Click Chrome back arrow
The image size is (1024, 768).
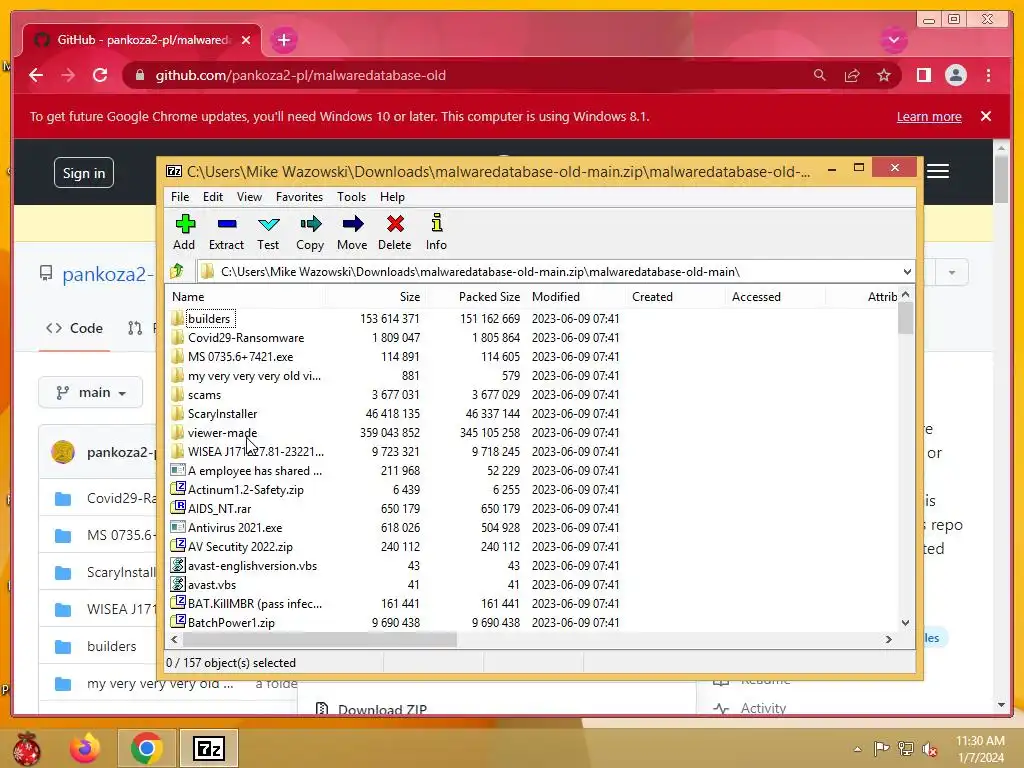36,75
